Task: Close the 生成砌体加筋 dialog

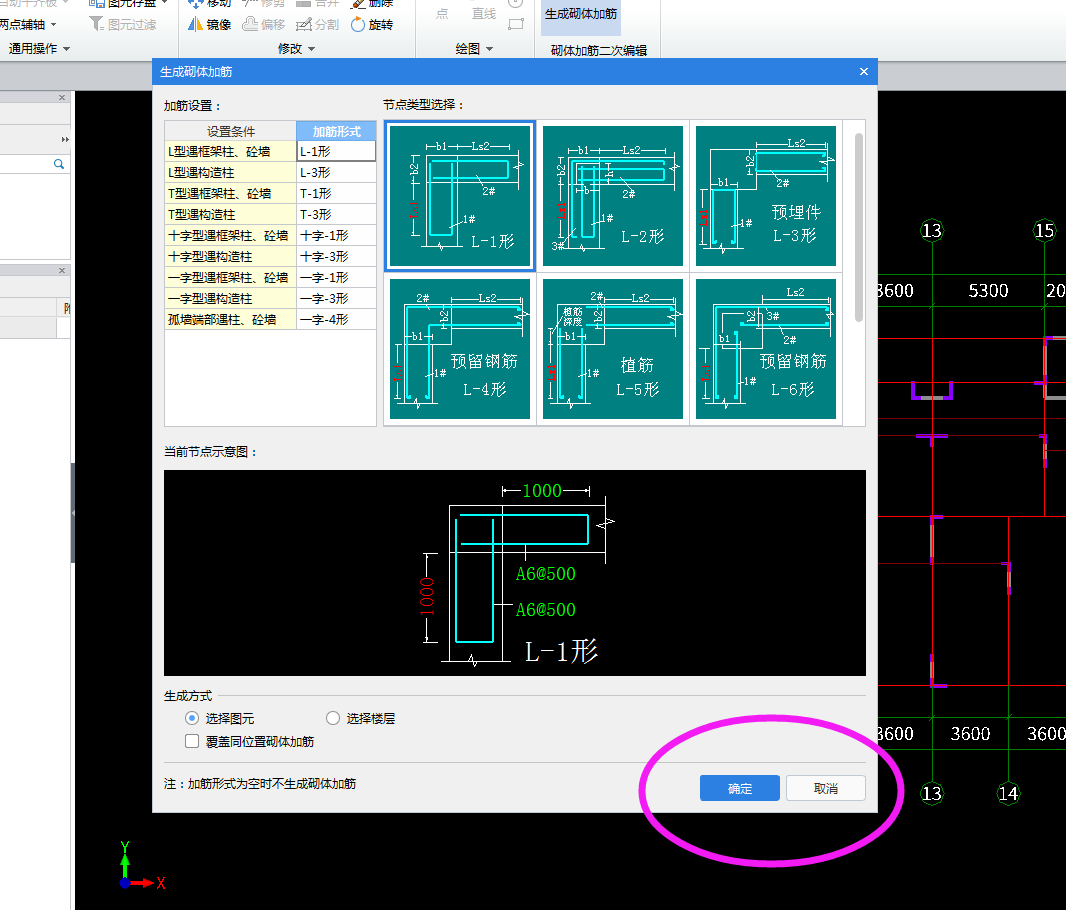Action: point(863,71)
